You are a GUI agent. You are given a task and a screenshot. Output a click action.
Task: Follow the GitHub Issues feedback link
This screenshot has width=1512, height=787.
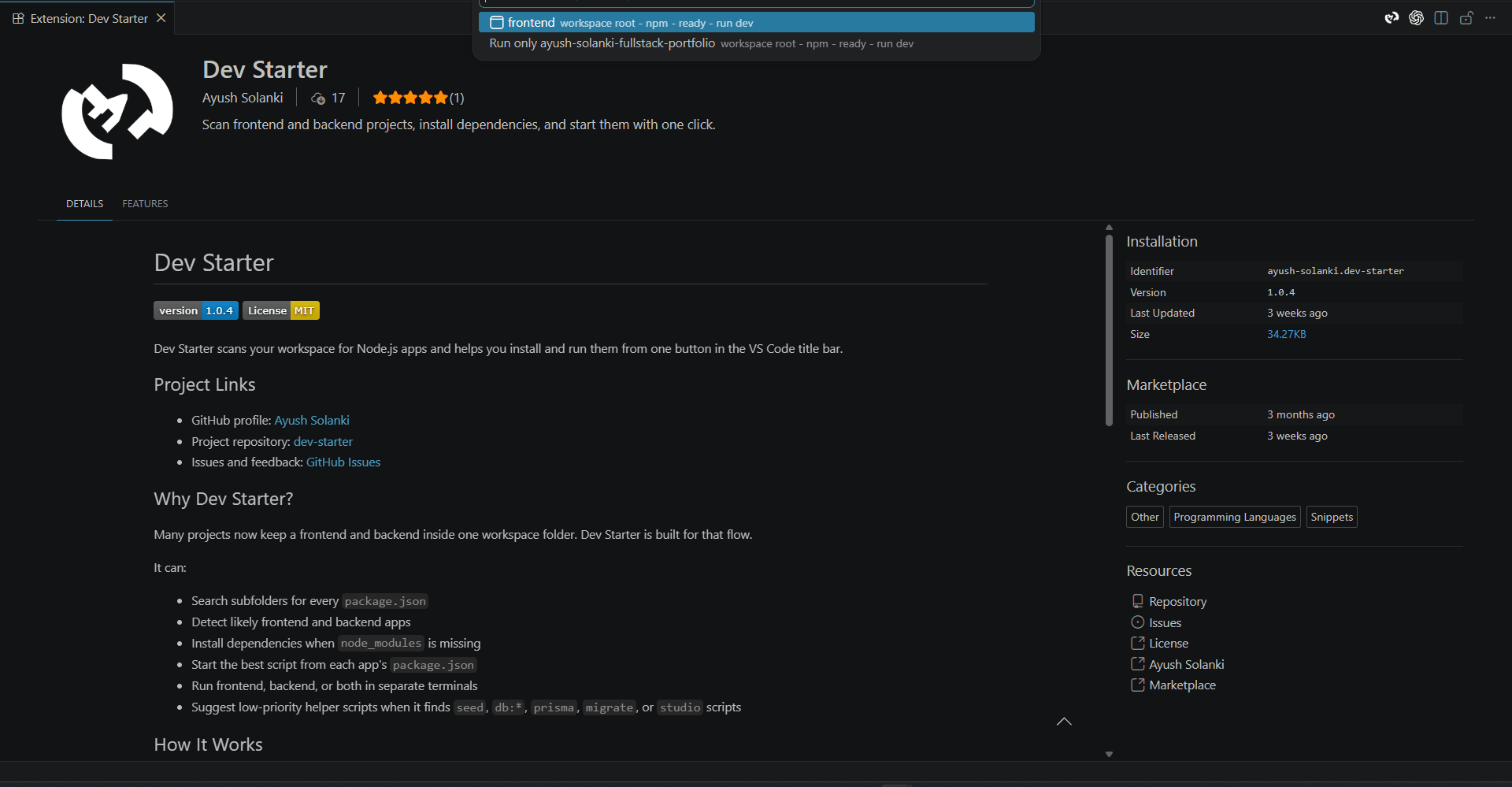343,462
